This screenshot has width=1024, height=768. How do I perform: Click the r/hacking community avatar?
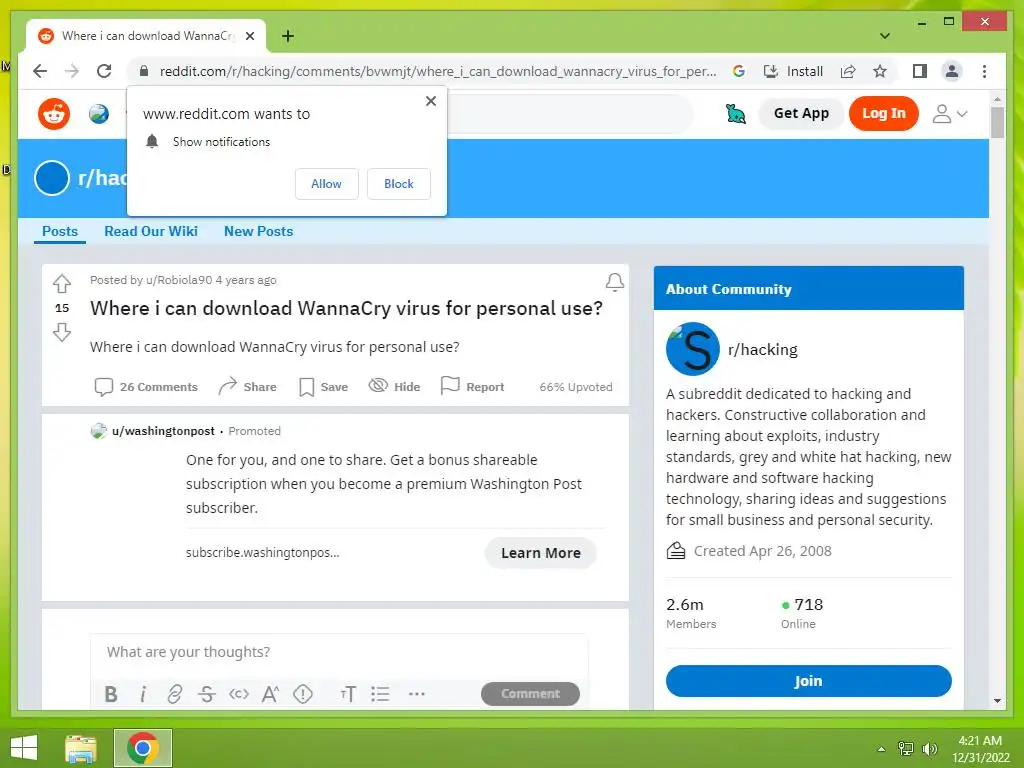pyautogui.click(x=693, y=349)
